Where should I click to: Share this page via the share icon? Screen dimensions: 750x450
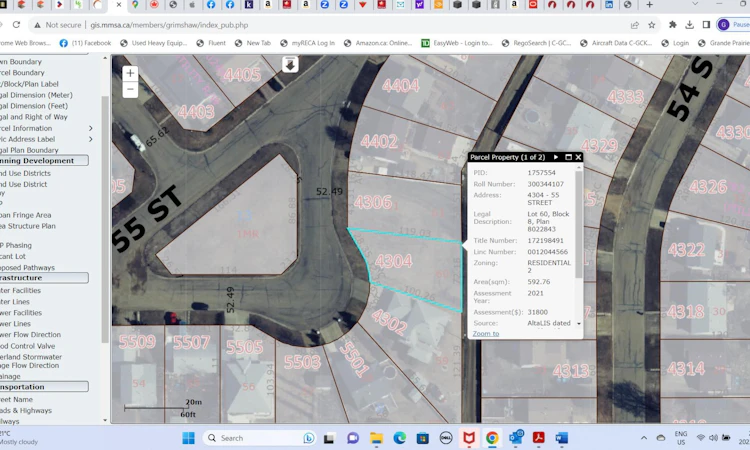[635, 25]
